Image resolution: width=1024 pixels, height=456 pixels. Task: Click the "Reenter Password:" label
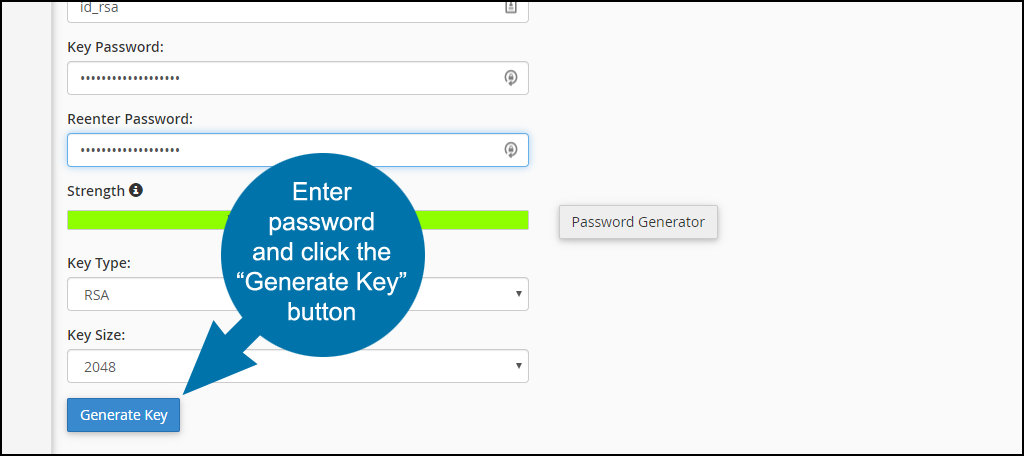tap(131, 119)
